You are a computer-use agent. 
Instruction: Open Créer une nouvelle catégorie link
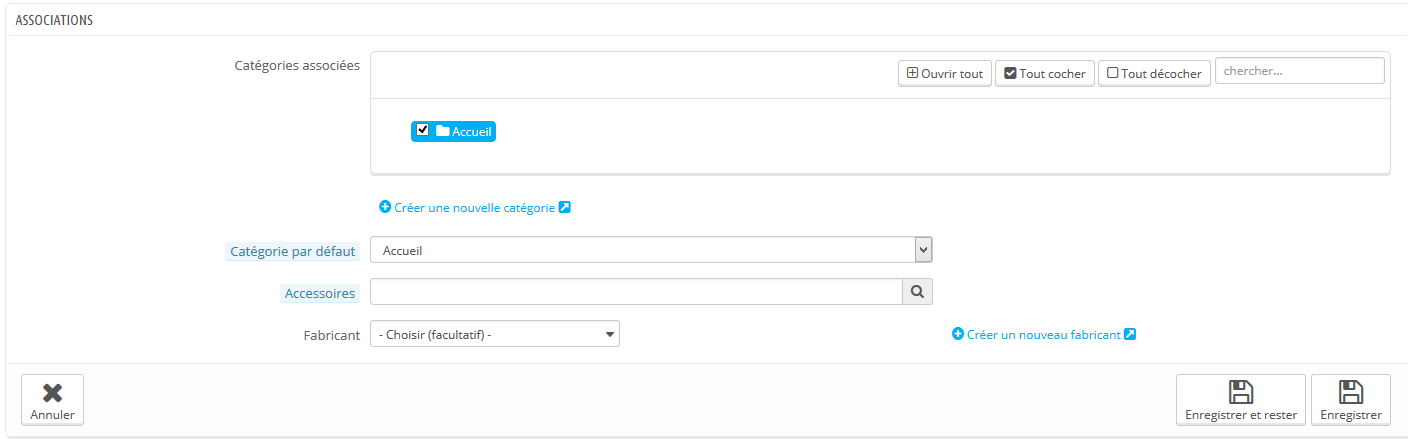pyautogui.click(x=475, y=207)
